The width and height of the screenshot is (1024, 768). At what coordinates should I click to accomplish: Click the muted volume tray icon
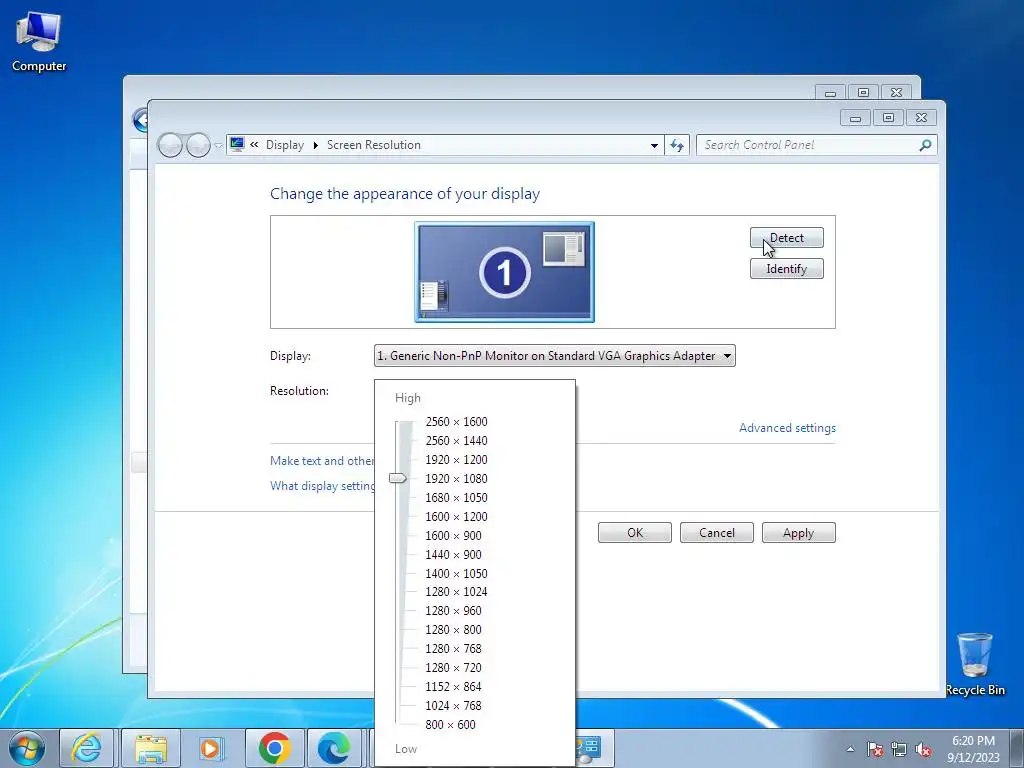(923, 749)
